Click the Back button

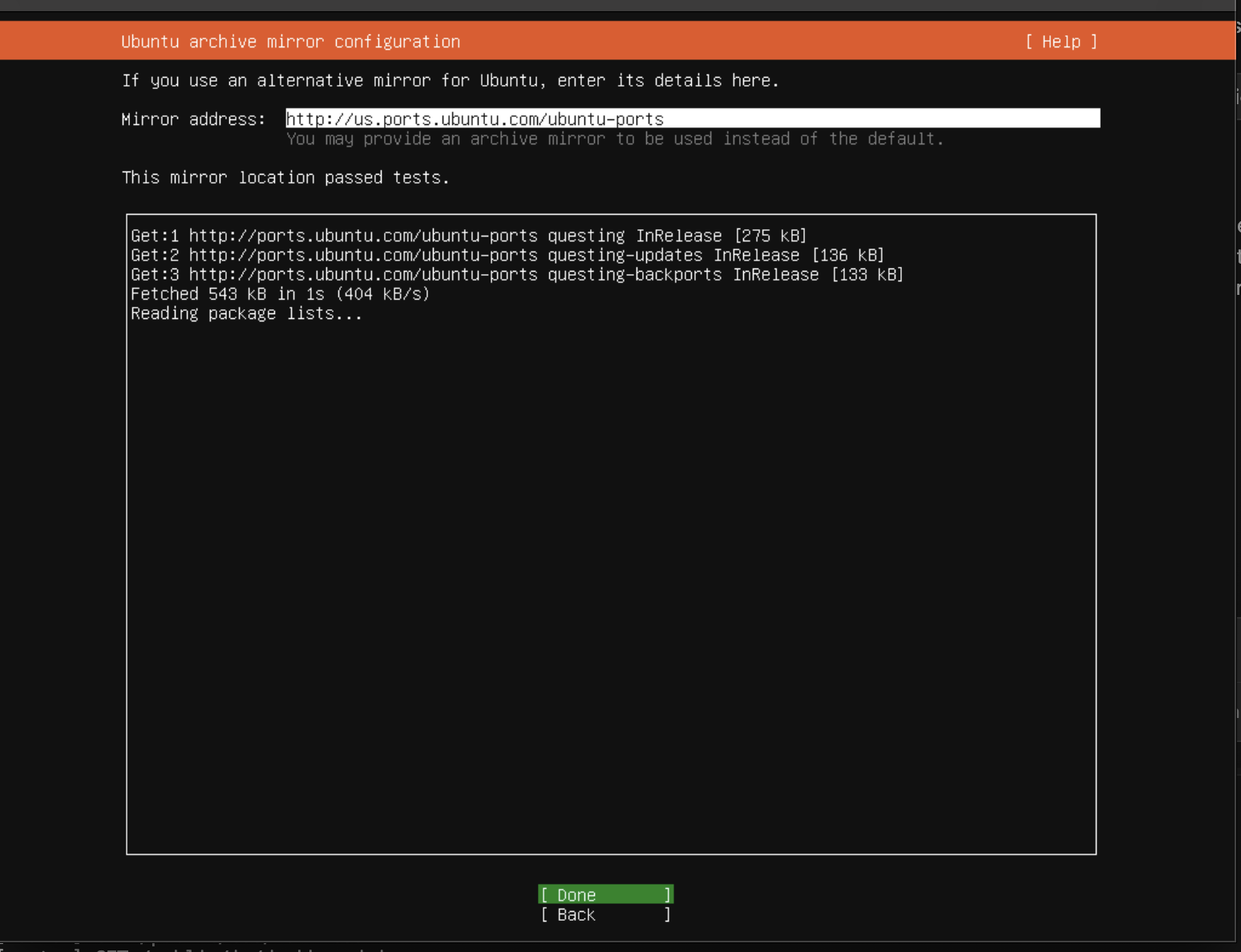pos(604,914)
